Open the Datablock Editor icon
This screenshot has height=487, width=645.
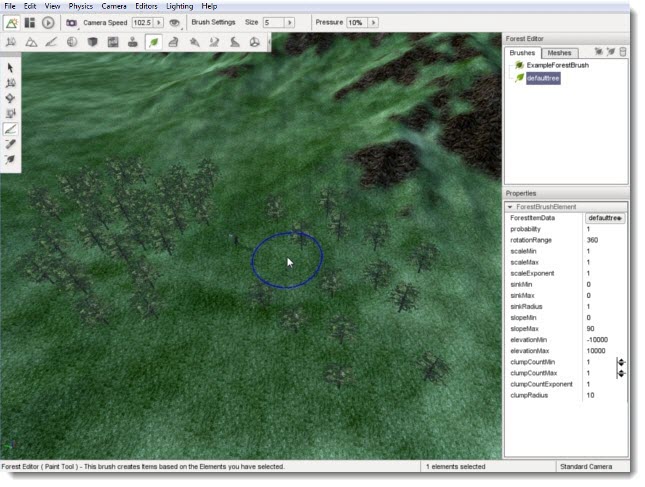coord(113,42)
